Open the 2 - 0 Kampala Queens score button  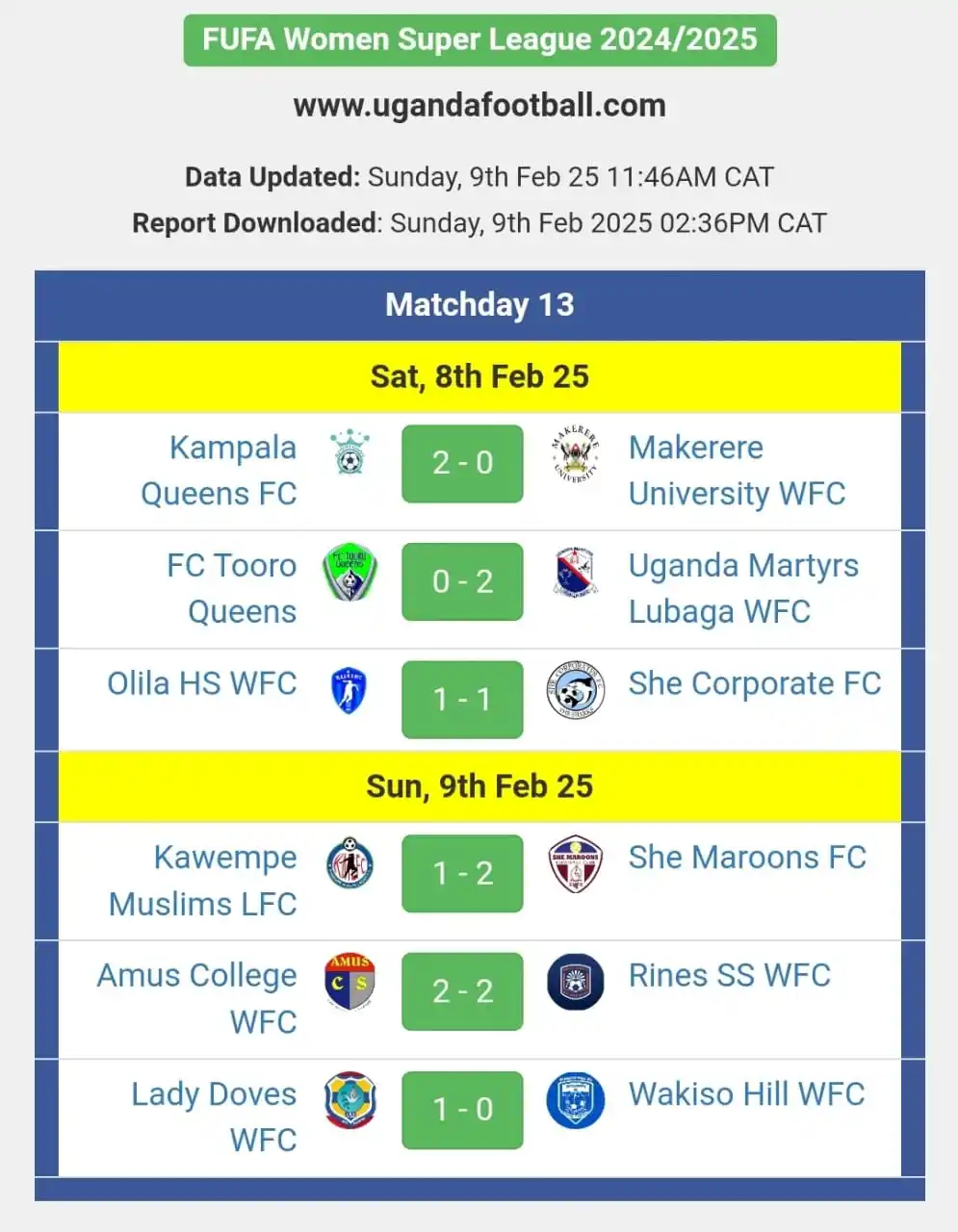[462, 464]
